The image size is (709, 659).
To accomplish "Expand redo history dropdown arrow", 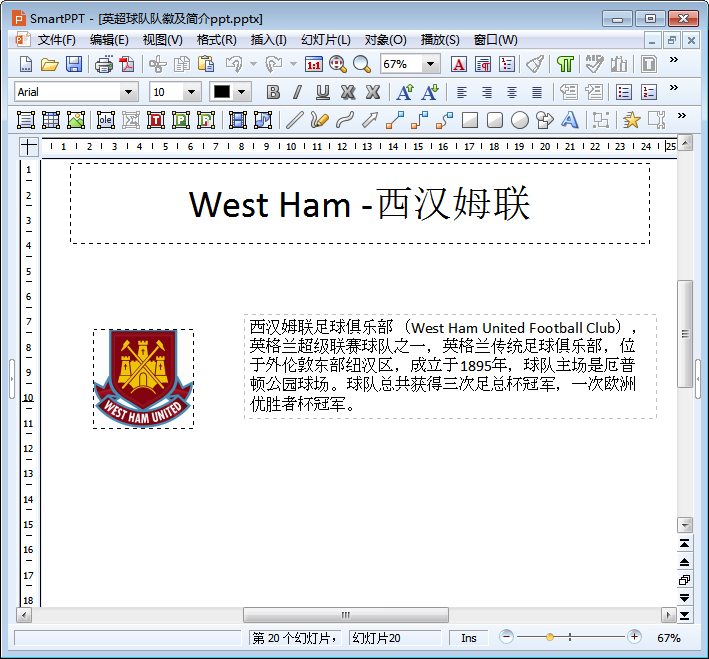I will click(x=293, y=64).
